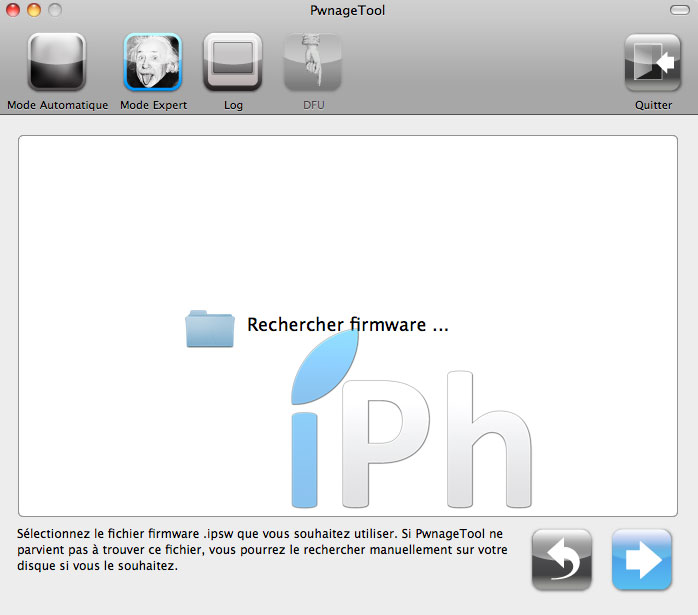Screen dimensions: 698x615
Task: Click the 'DFU' toolbar label
Action: pos(313,105)
